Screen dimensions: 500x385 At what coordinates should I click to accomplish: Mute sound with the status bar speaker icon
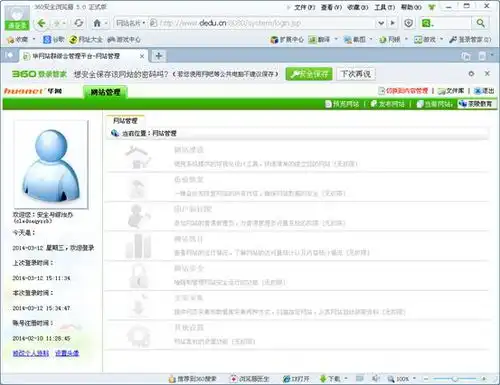[376, 378]
